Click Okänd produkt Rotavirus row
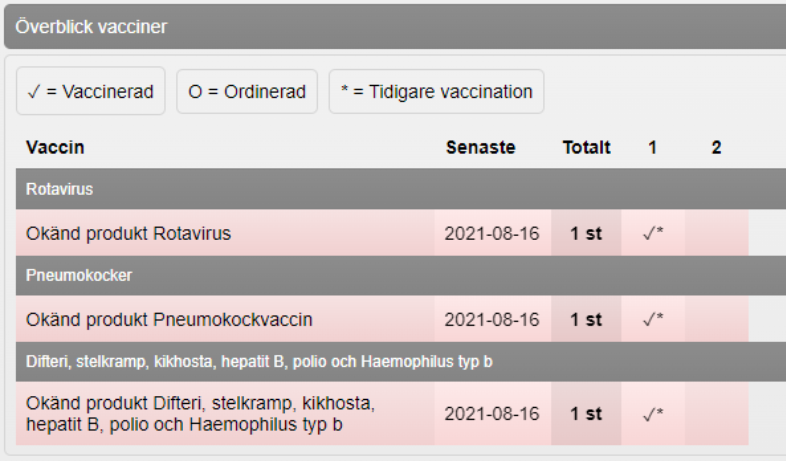 (129, 234)
